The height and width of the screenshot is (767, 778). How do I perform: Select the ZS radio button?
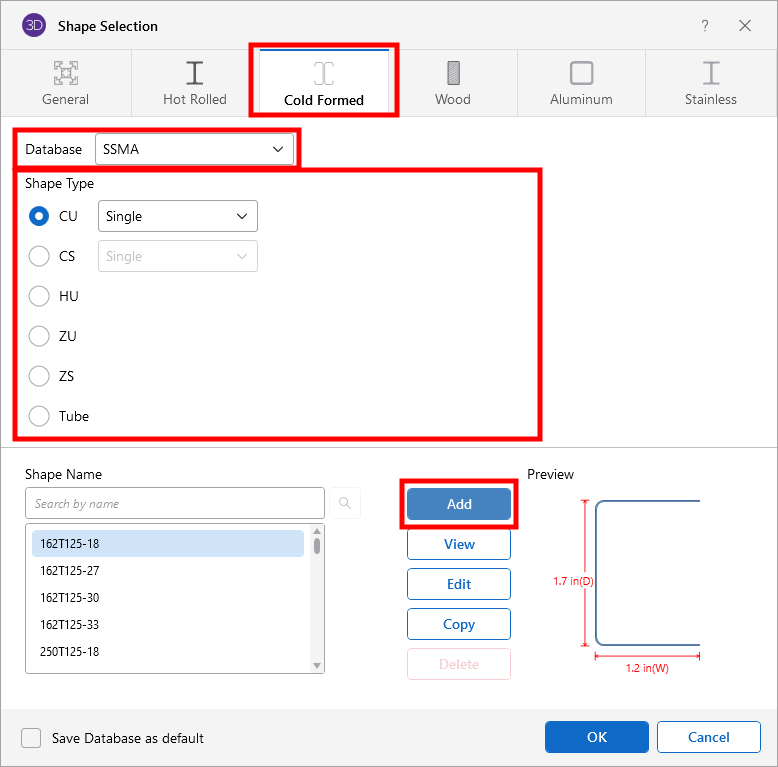pyautogui.click(x=39, y=376)
